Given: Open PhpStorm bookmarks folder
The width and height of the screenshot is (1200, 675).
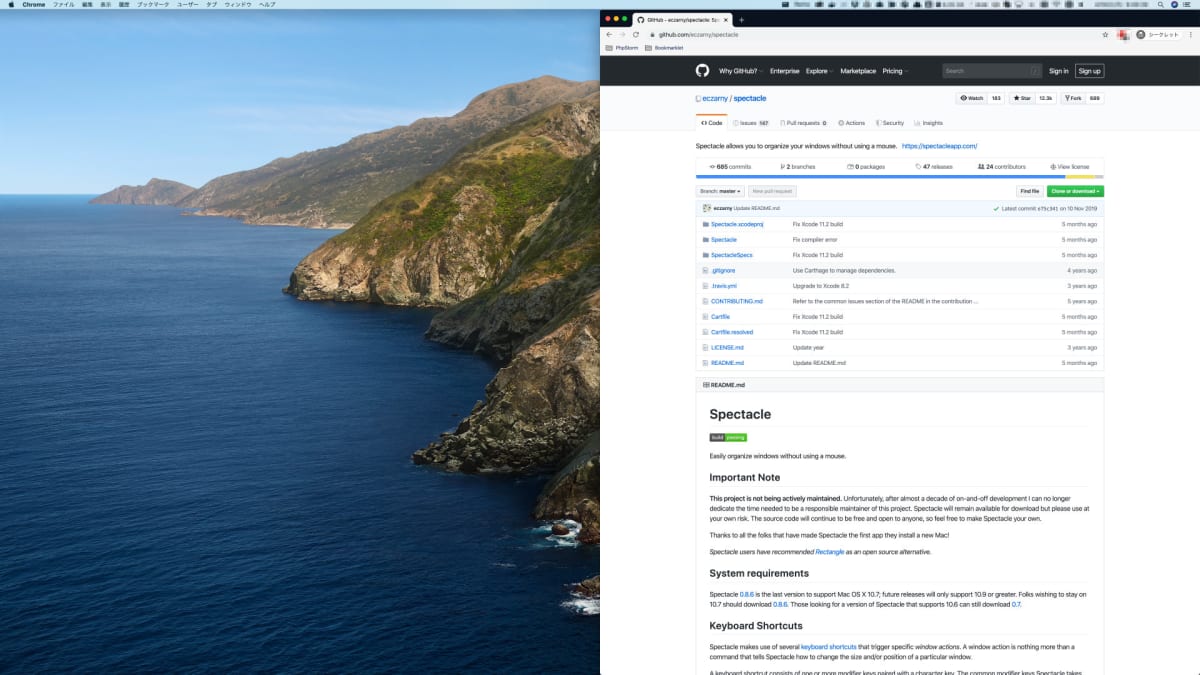Looking at the screenshot, I should [622, 47].
